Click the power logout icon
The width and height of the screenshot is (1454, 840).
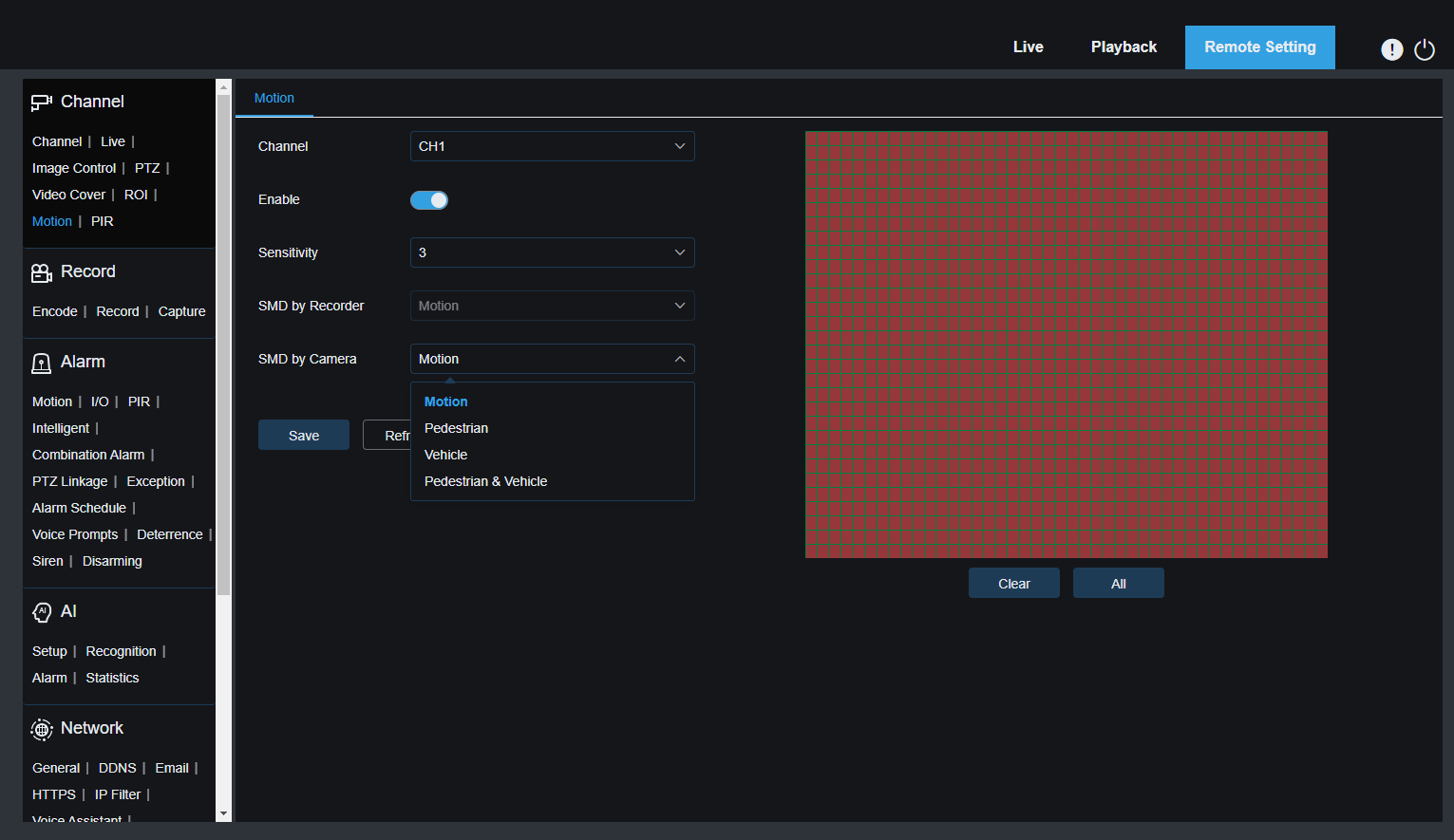click(1425, 49)
